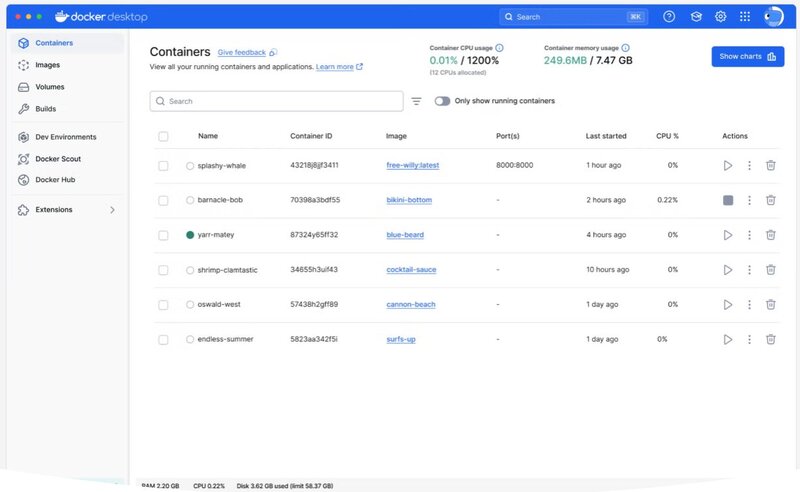Viewport: 800px width, 492px height.
Task: Toggle Only show running containers switch
Action: click(x=442, y=101)
